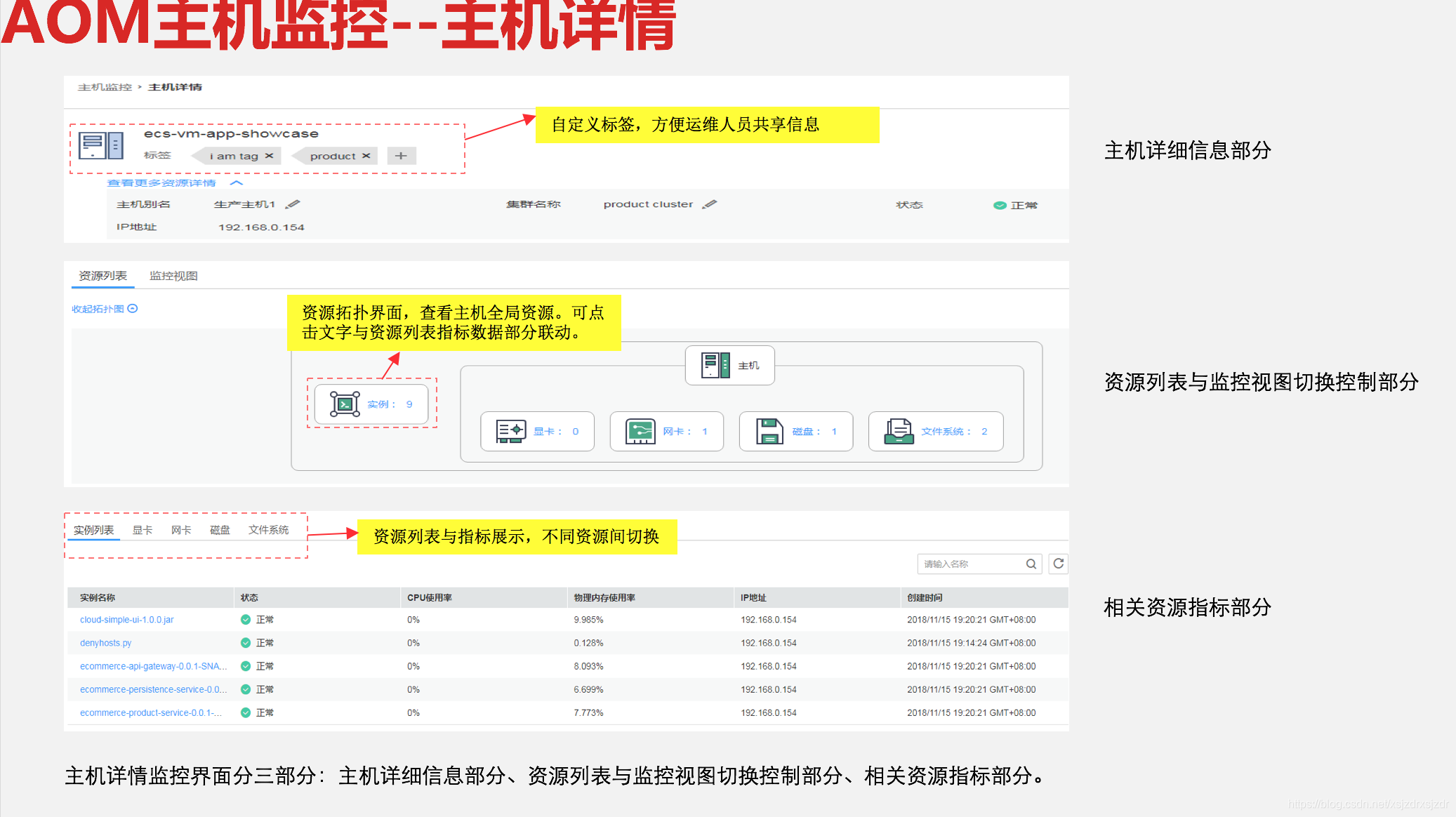Open cloud-simple-ui-1.0.0.jar instance link
The width and height of the screenshot is (1456, 817).
pyautogui.click(x=126, y=620)
